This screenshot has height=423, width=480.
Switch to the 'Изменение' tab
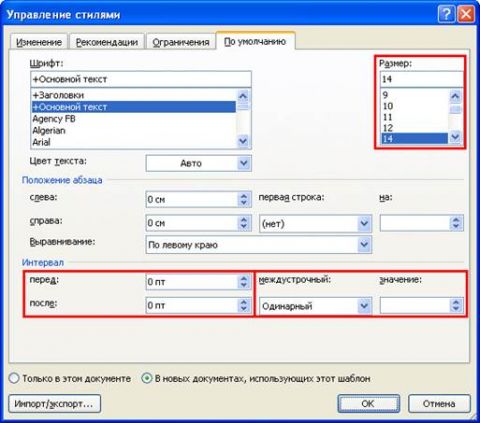[x=39, y=42]
